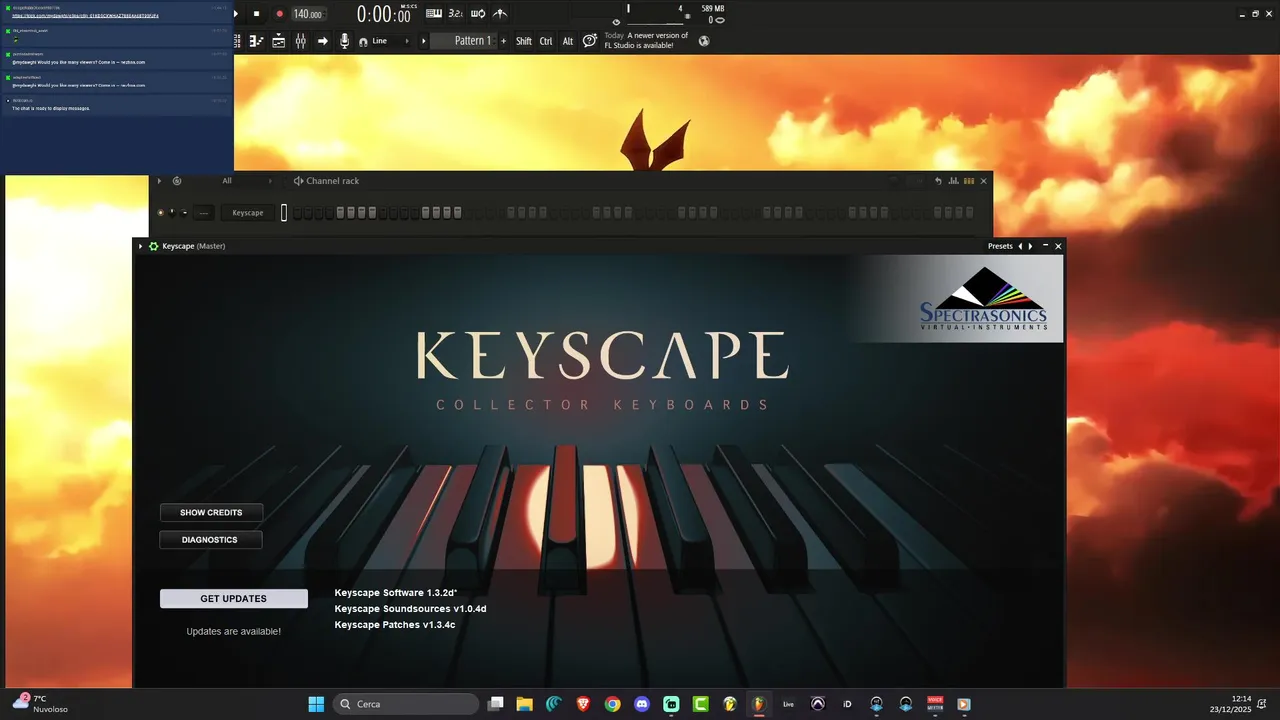
Task: Toggle Channel rack graph editor icon
Action: (x=953, y=181)
